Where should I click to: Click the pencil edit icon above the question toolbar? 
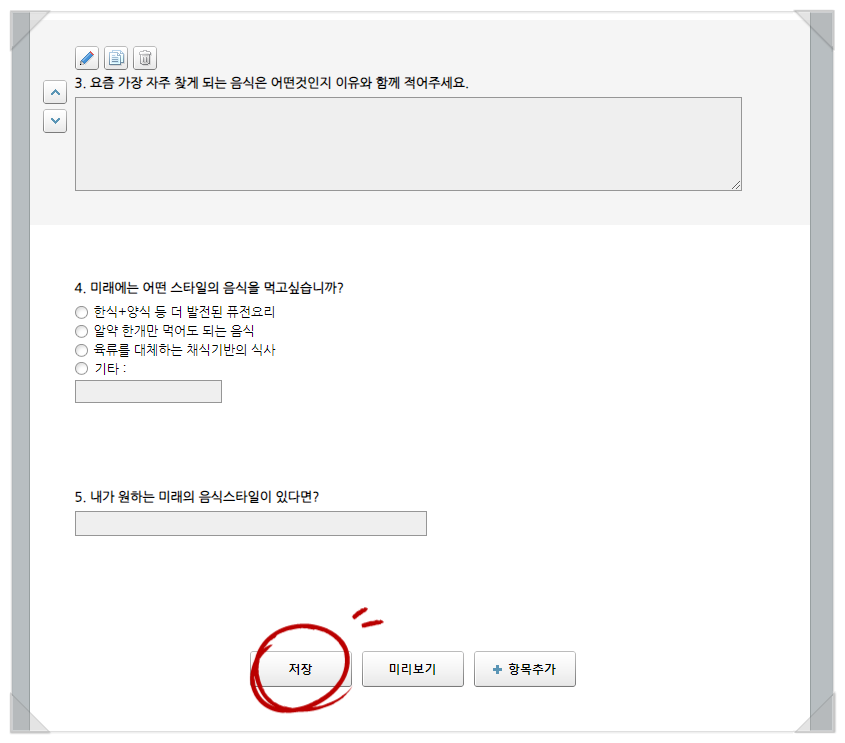(x=86, y=57)
